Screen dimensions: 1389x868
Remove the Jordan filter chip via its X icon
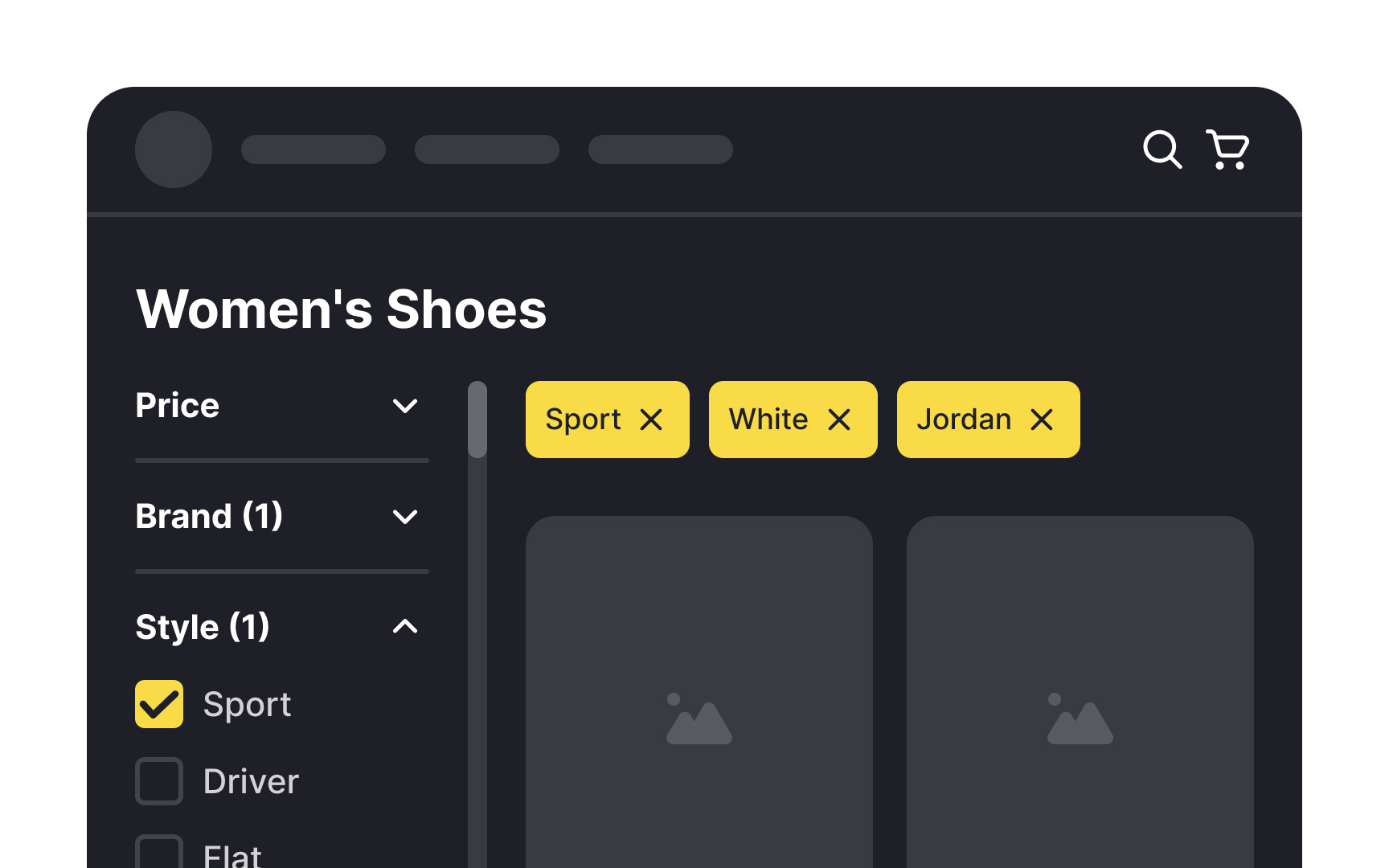click(x=1042, y=420)
